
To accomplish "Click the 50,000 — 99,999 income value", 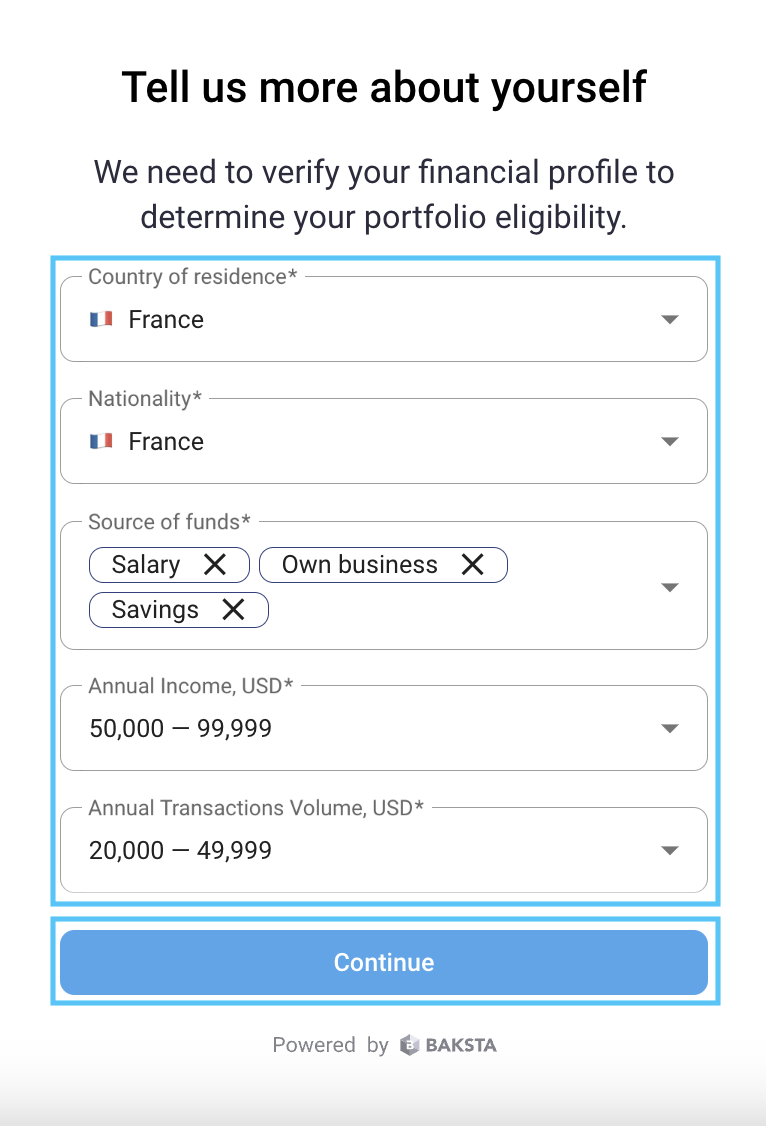I will coord(181,729).
